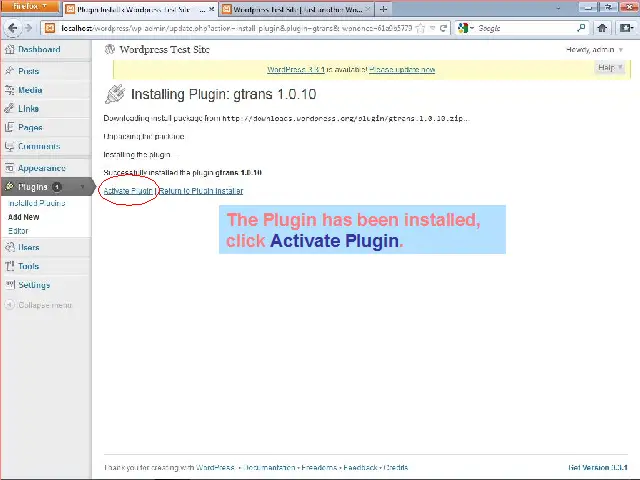Open the list all tabs dropdown arrow
640x480 pixels.
[558, 8]
